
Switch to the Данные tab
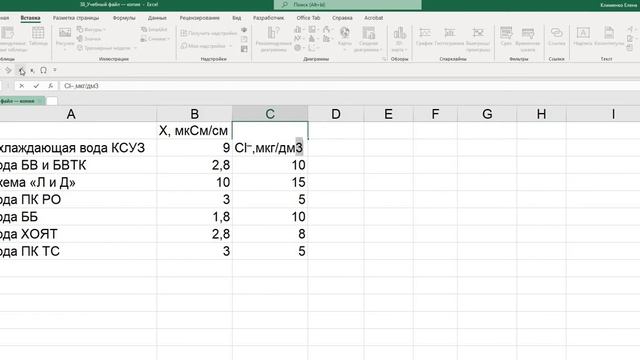tap(157, 18)
